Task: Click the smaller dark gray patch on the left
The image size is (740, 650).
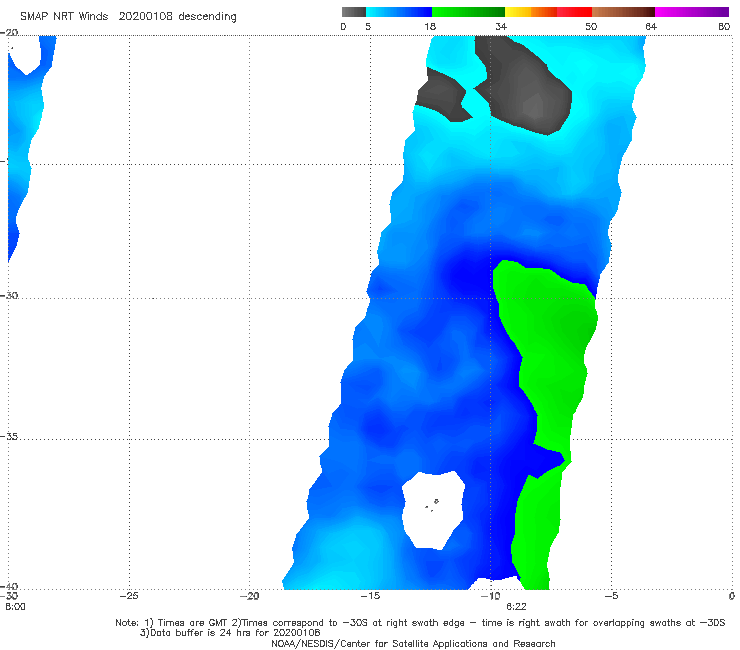Action: [443, 97]
